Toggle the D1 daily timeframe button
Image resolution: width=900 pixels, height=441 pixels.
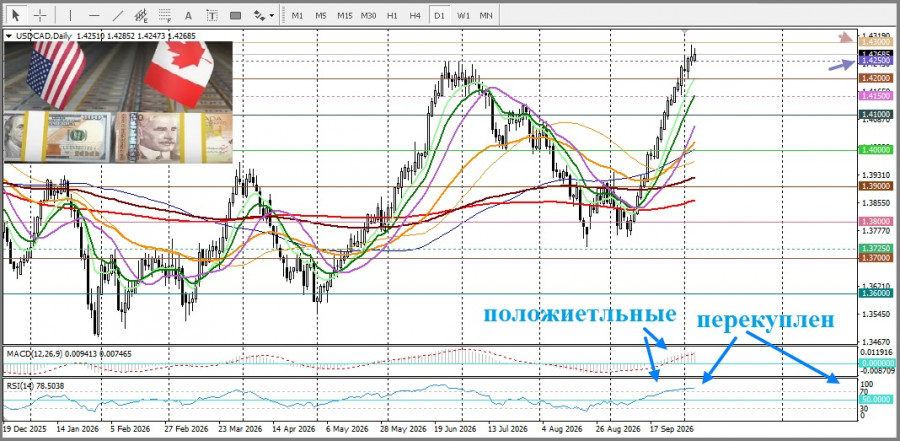click(x=439, y=16)
